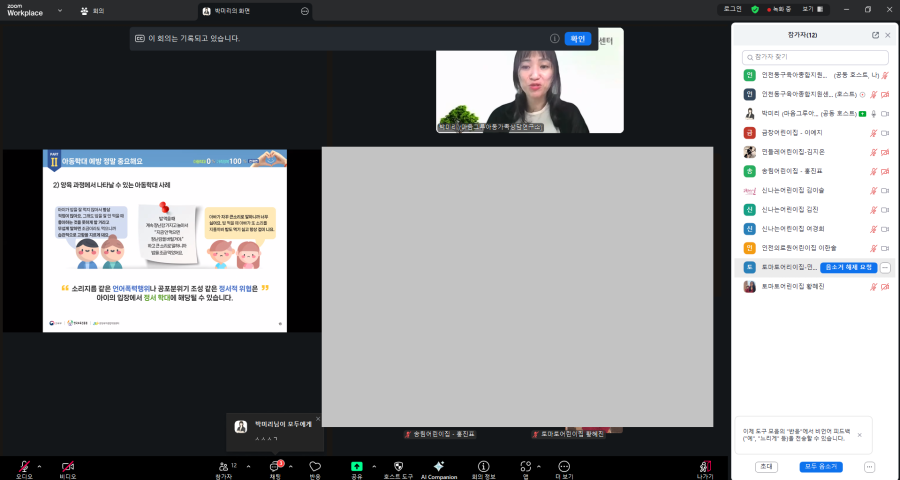Open the 보기 (View) dropdown at top

pos(812,9)
